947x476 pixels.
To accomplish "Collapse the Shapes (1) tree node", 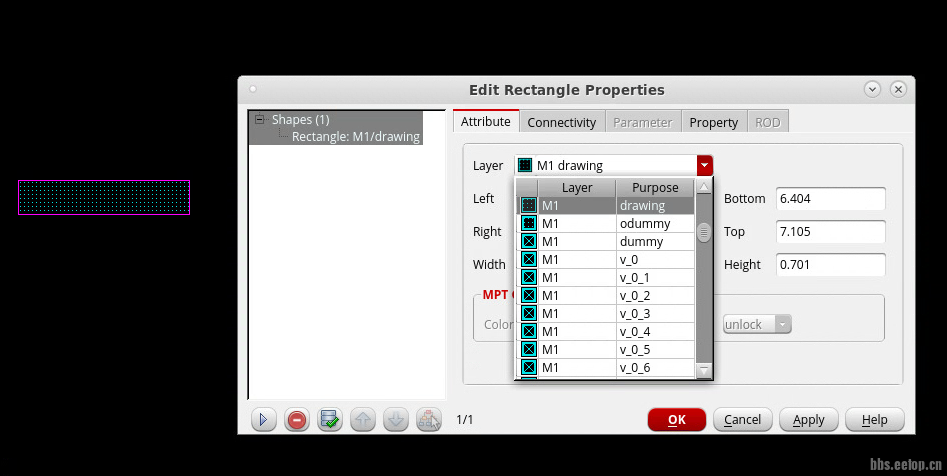I will 260,119.
